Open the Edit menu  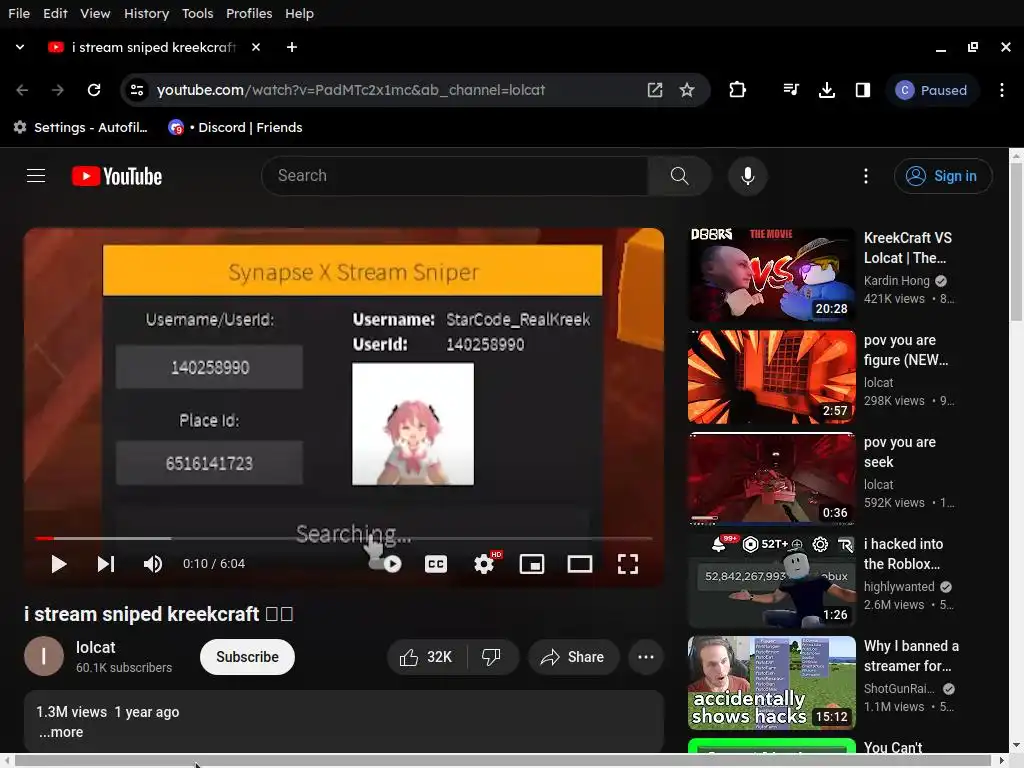[x=55, y=13]
